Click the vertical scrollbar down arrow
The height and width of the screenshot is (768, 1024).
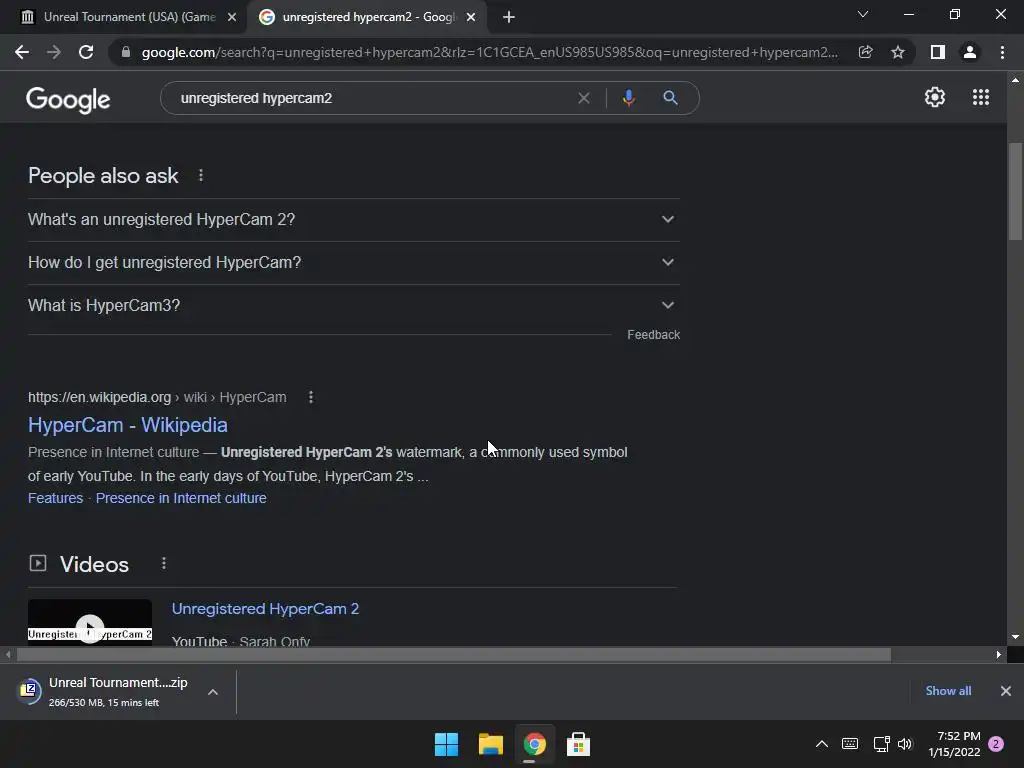pyautogui.click(x=1015, y=637)
